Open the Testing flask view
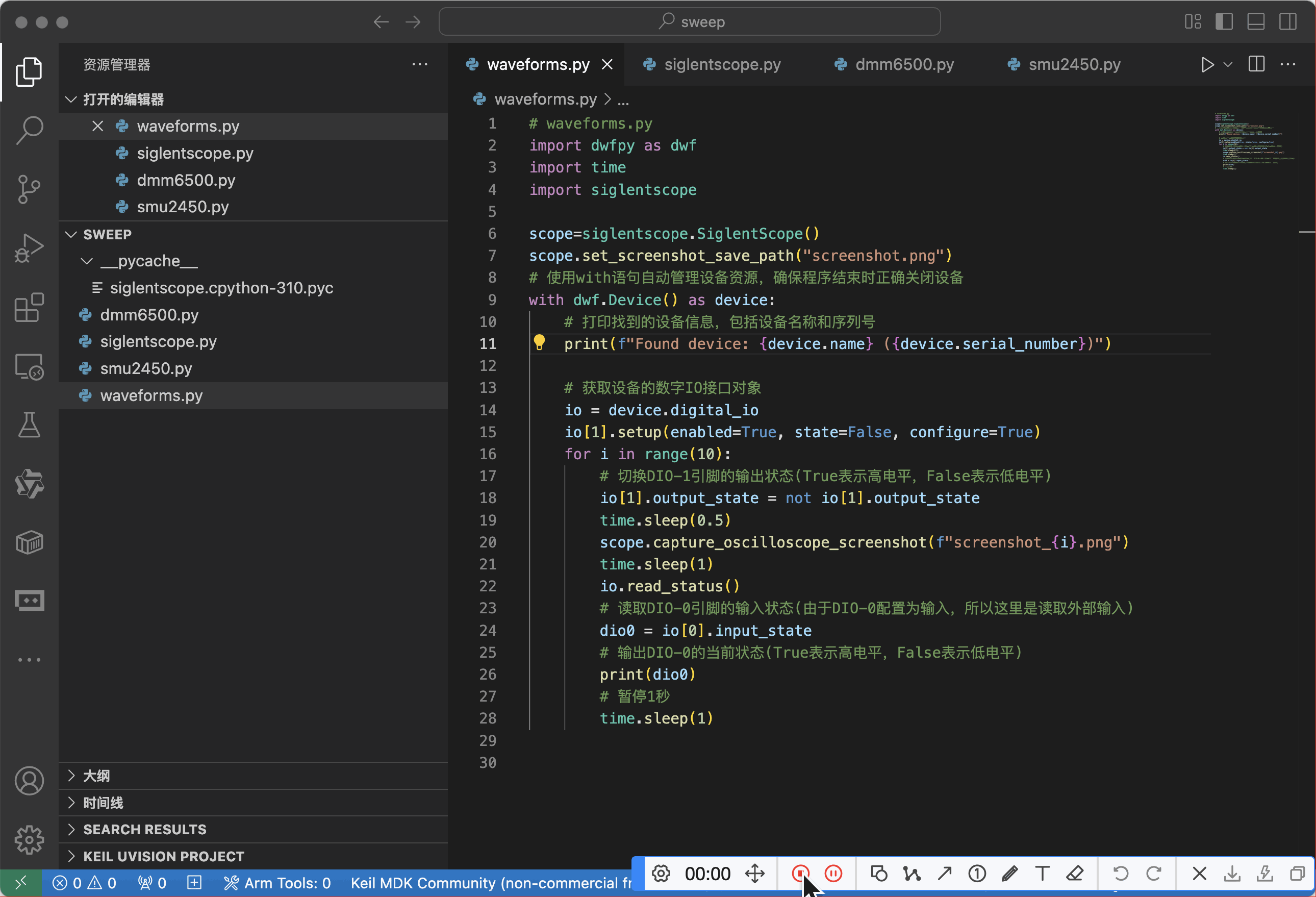 29,425
